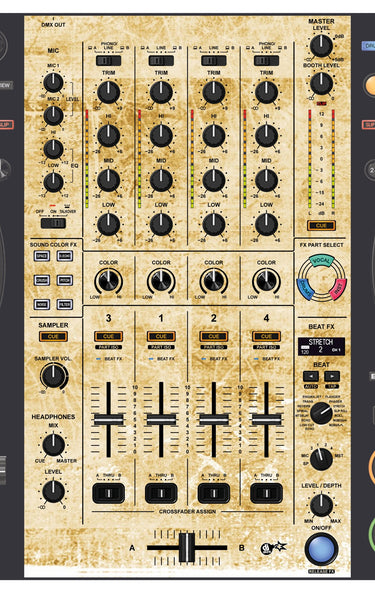The height and width of the screenshot is (596, 375).
Task: Click the channel 1 volume fader handle
Action: click(x=161, y=419)
